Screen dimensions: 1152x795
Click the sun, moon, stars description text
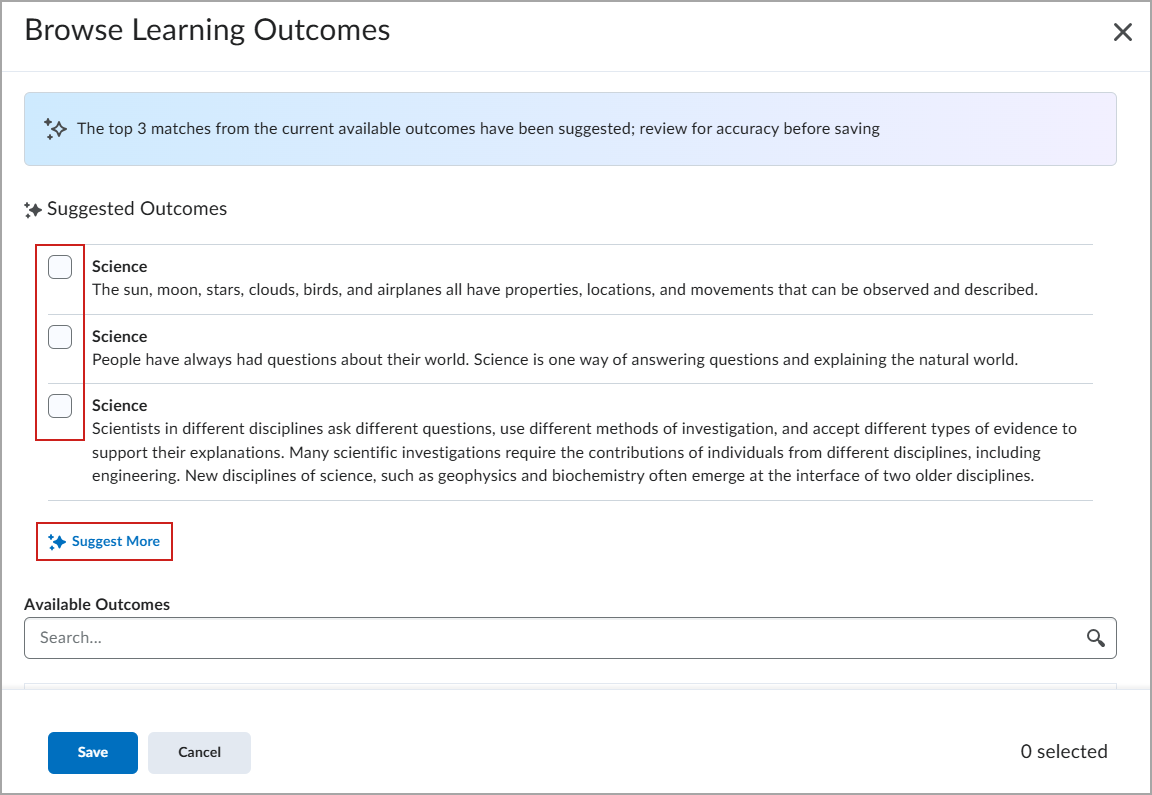click(x=564, y=289)
